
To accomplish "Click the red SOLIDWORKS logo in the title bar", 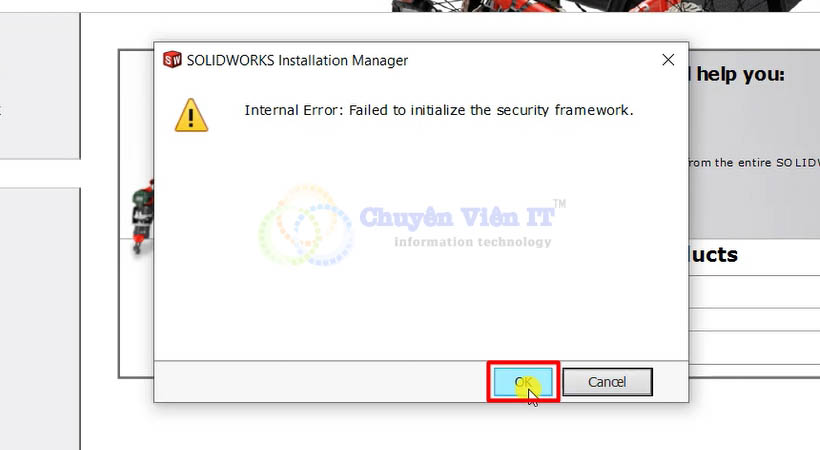I will pyautogui.click(x=173, y=60).
